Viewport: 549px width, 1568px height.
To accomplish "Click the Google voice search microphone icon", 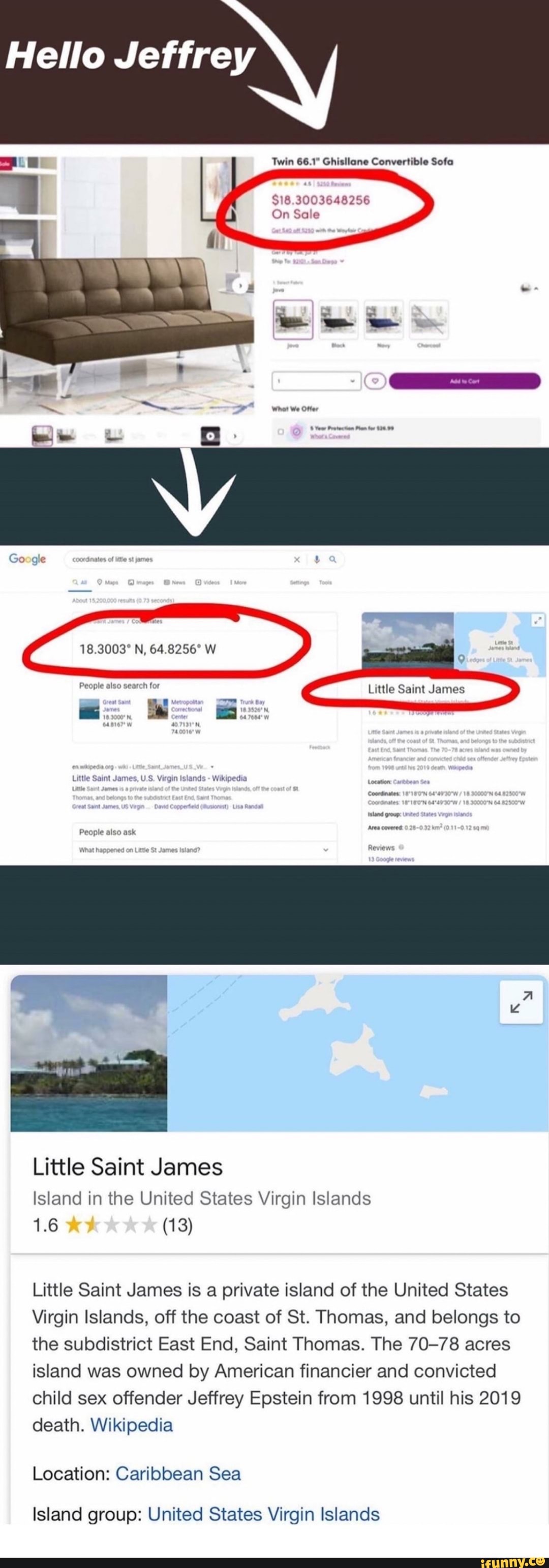I will click(x=317, y=560).
